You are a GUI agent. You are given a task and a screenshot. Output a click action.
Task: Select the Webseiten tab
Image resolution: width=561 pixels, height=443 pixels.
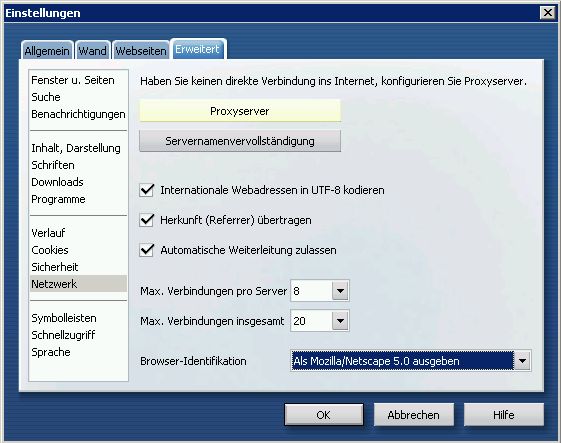141,51
